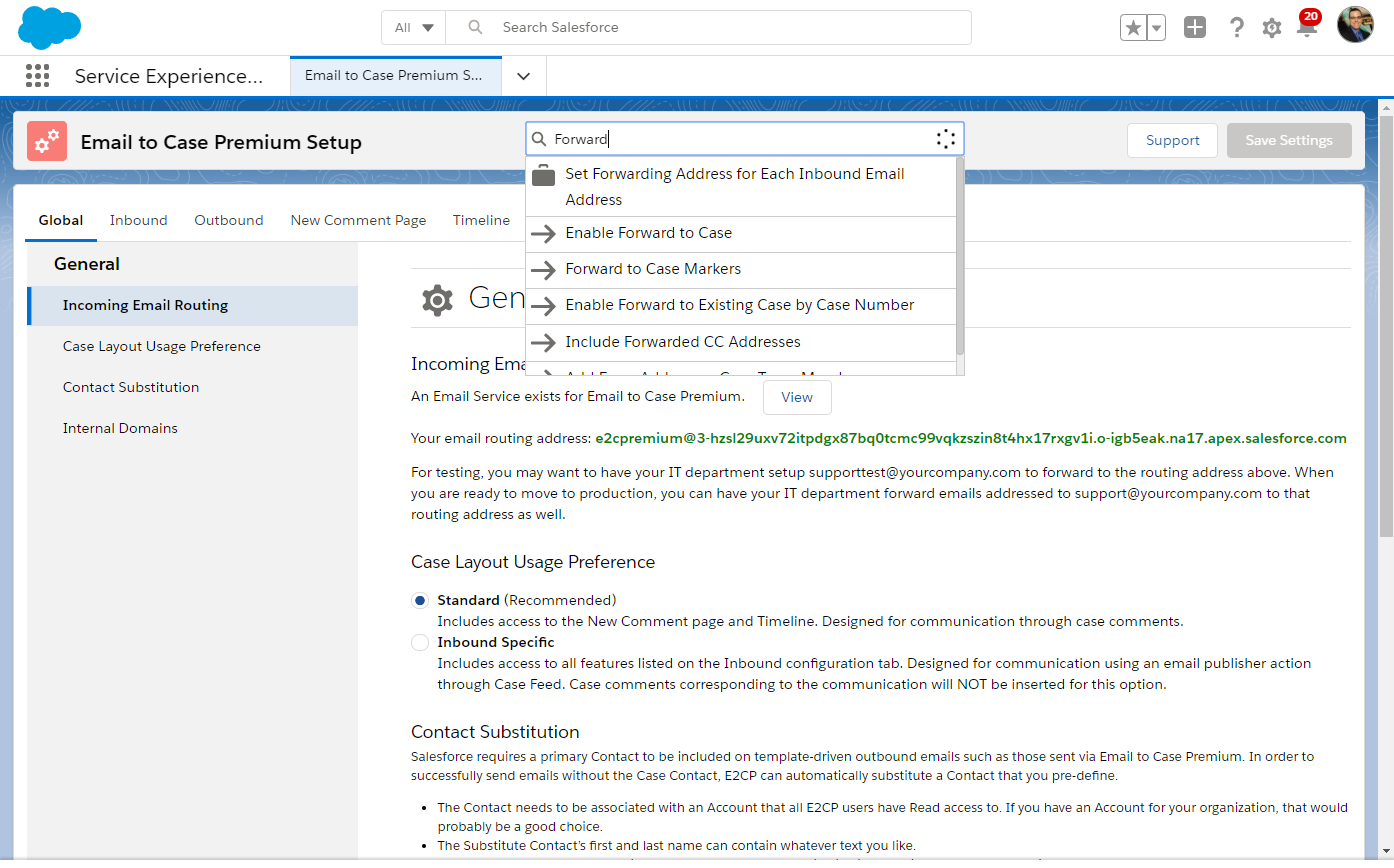Click the Salesforce cloud logo
This screenshot has width=1394, height=868.
pos(49,27)
